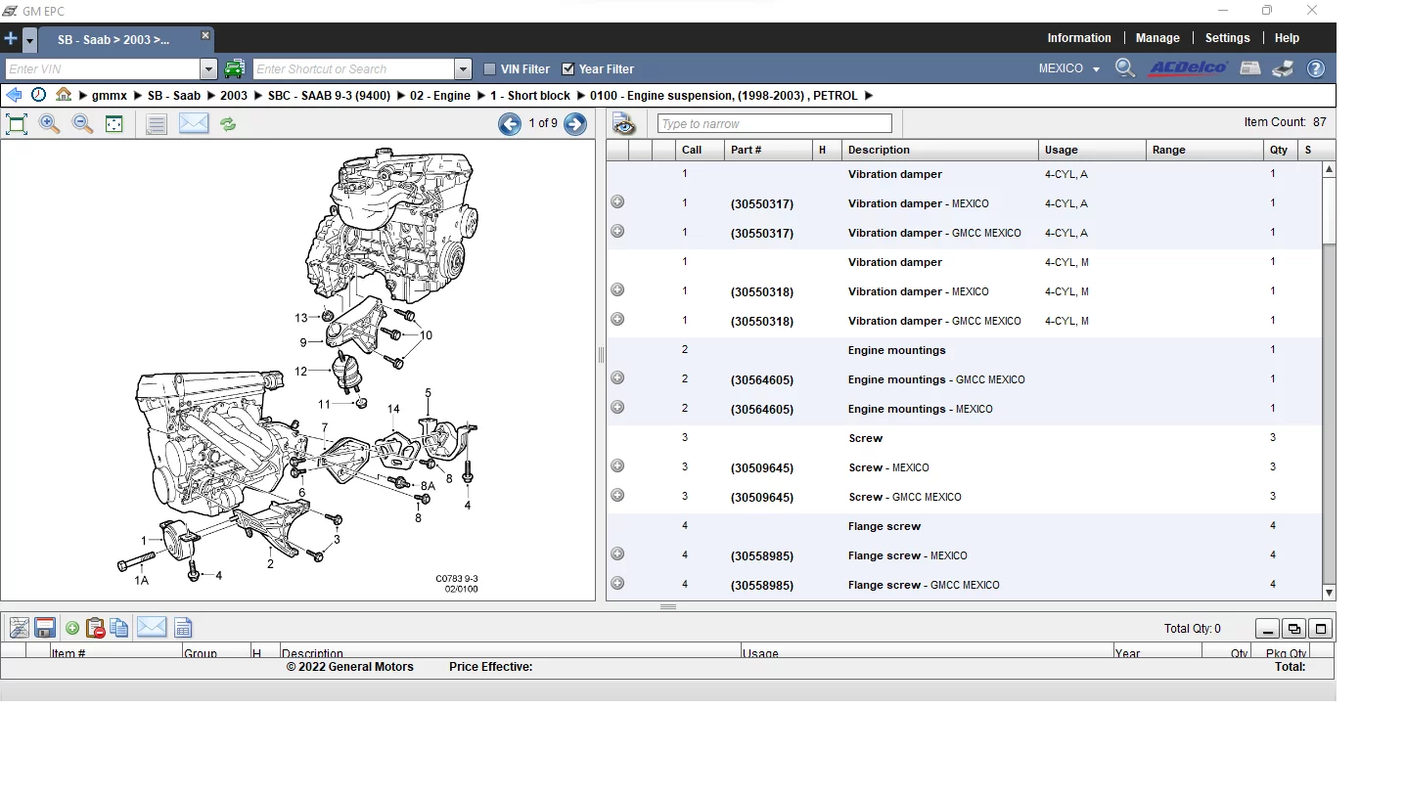
Task: Uncheck the Year Filter checkbox
Action: 568,69
